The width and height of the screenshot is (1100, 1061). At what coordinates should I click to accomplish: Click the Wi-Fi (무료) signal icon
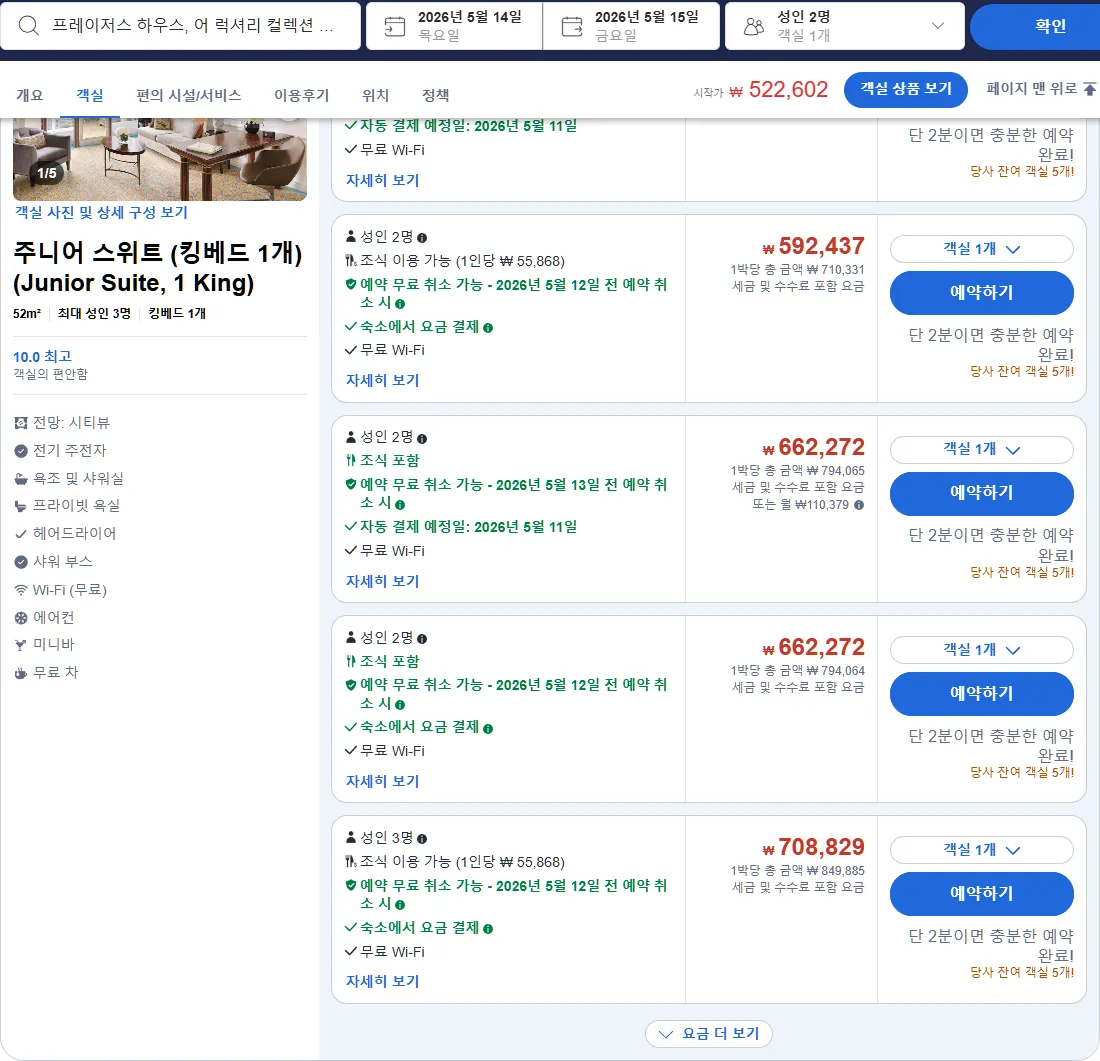21,590
